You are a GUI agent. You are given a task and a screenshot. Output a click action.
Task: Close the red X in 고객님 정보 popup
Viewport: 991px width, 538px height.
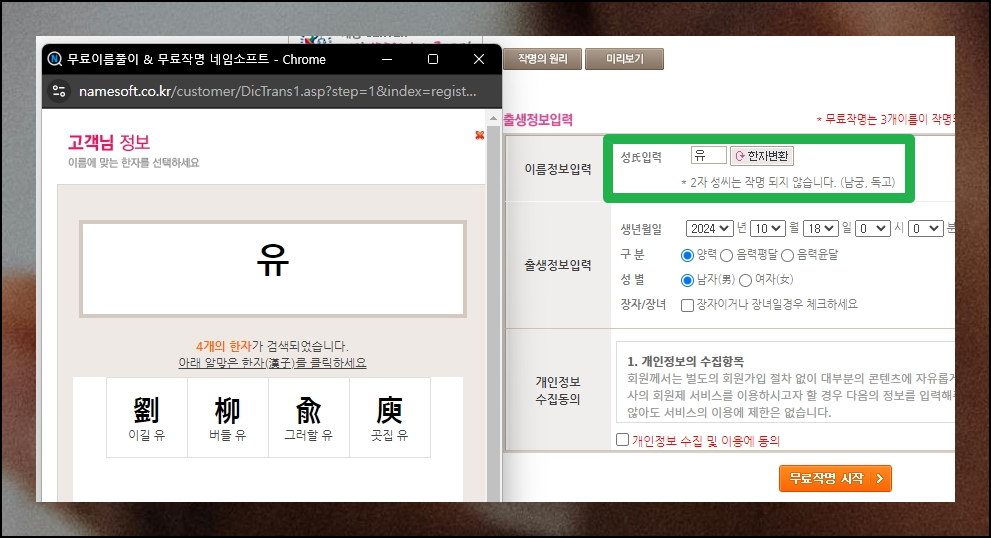480,135
